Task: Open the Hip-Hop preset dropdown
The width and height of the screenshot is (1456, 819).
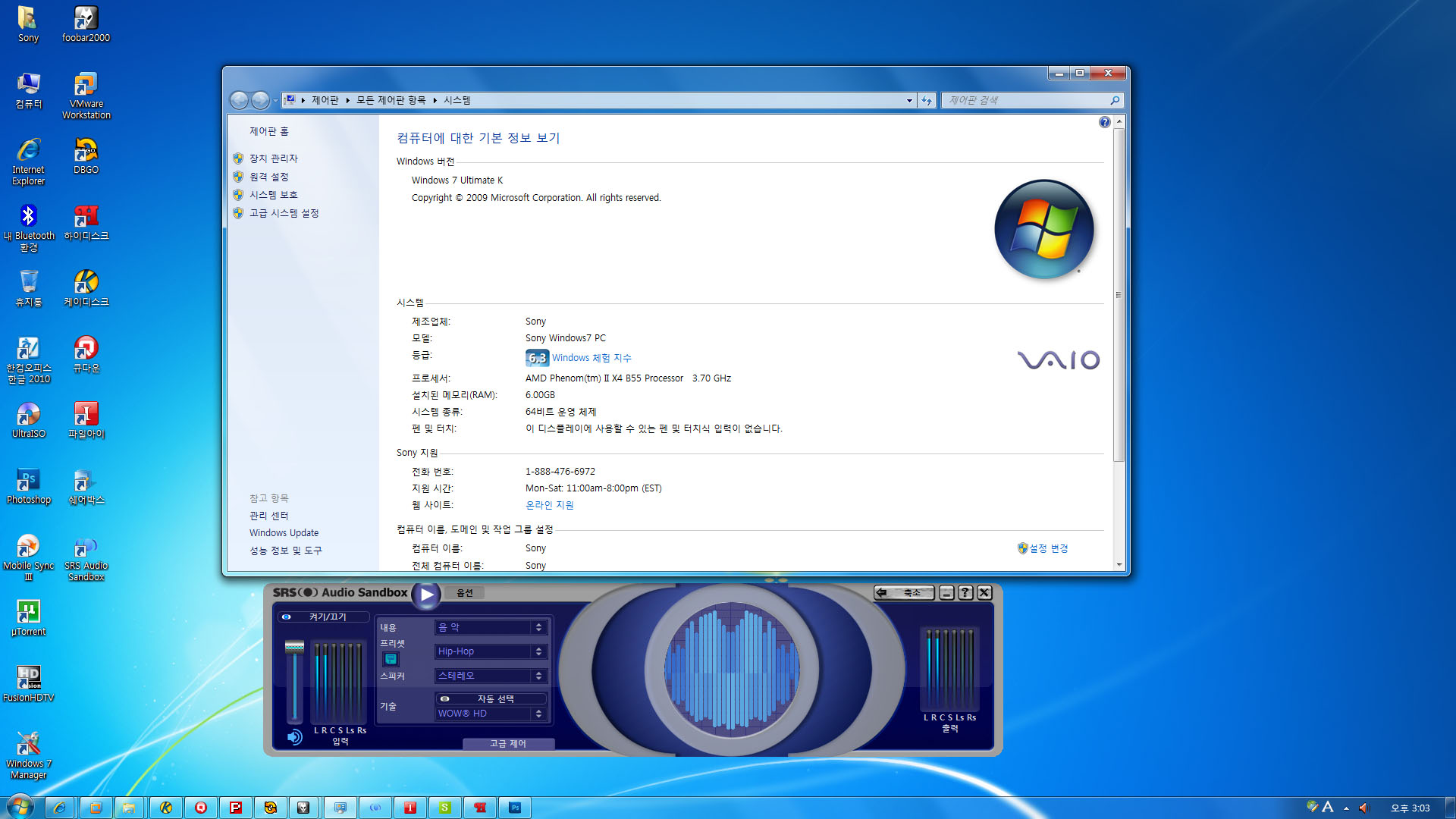Action: coord(491,651)
